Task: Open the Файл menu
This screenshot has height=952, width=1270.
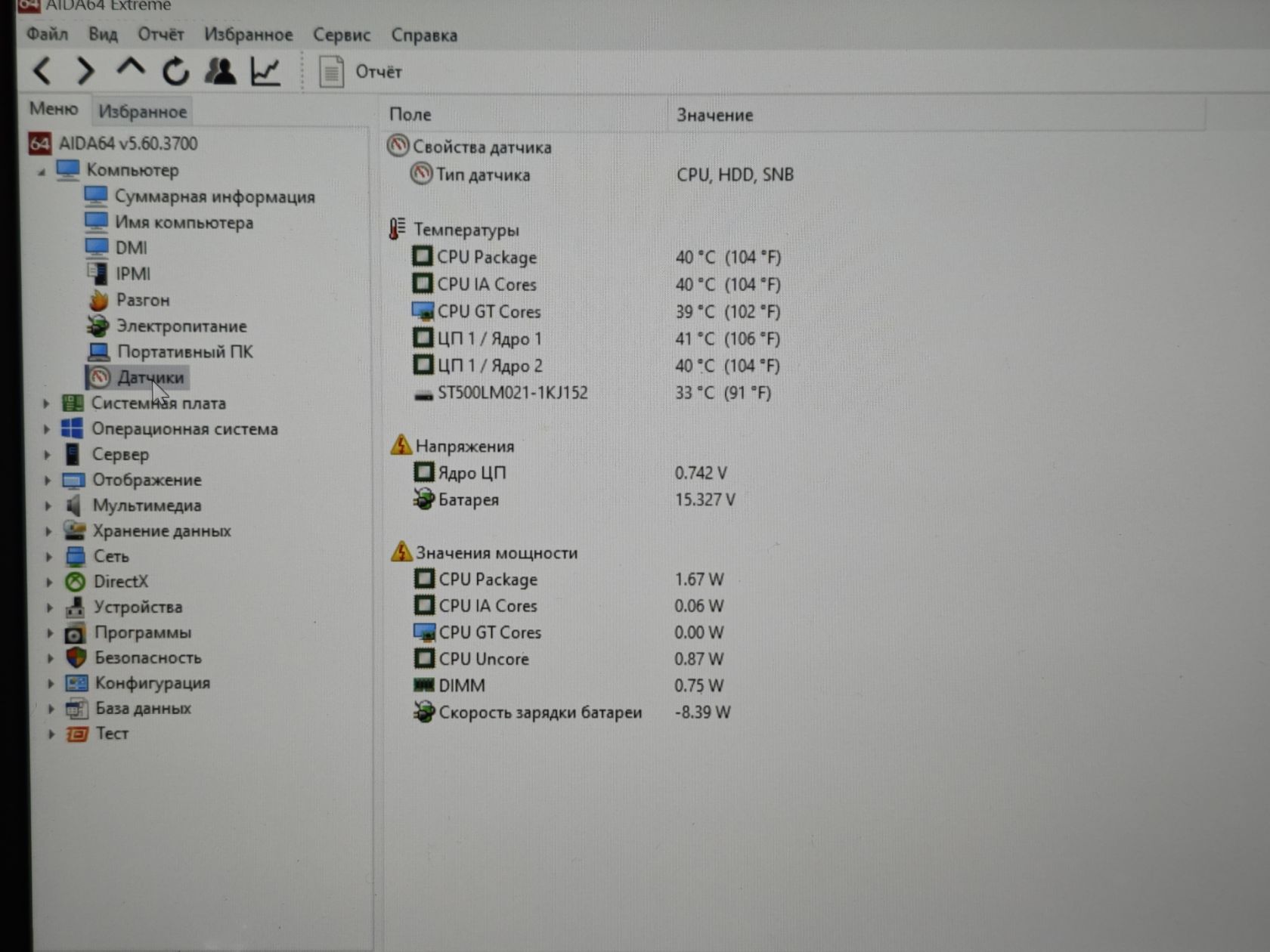Action: pyautogui.click(x=47, y=34)
